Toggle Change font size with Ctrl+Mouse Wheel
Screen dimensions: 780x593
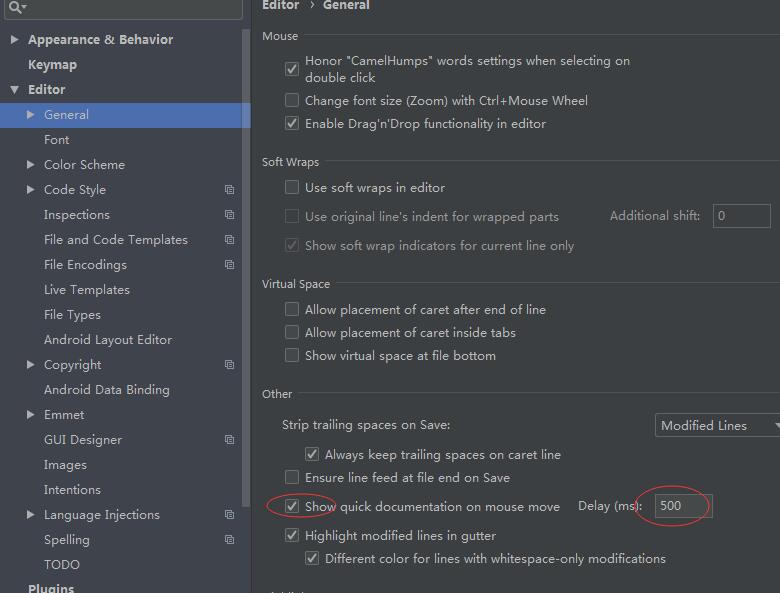pos(292,100)
